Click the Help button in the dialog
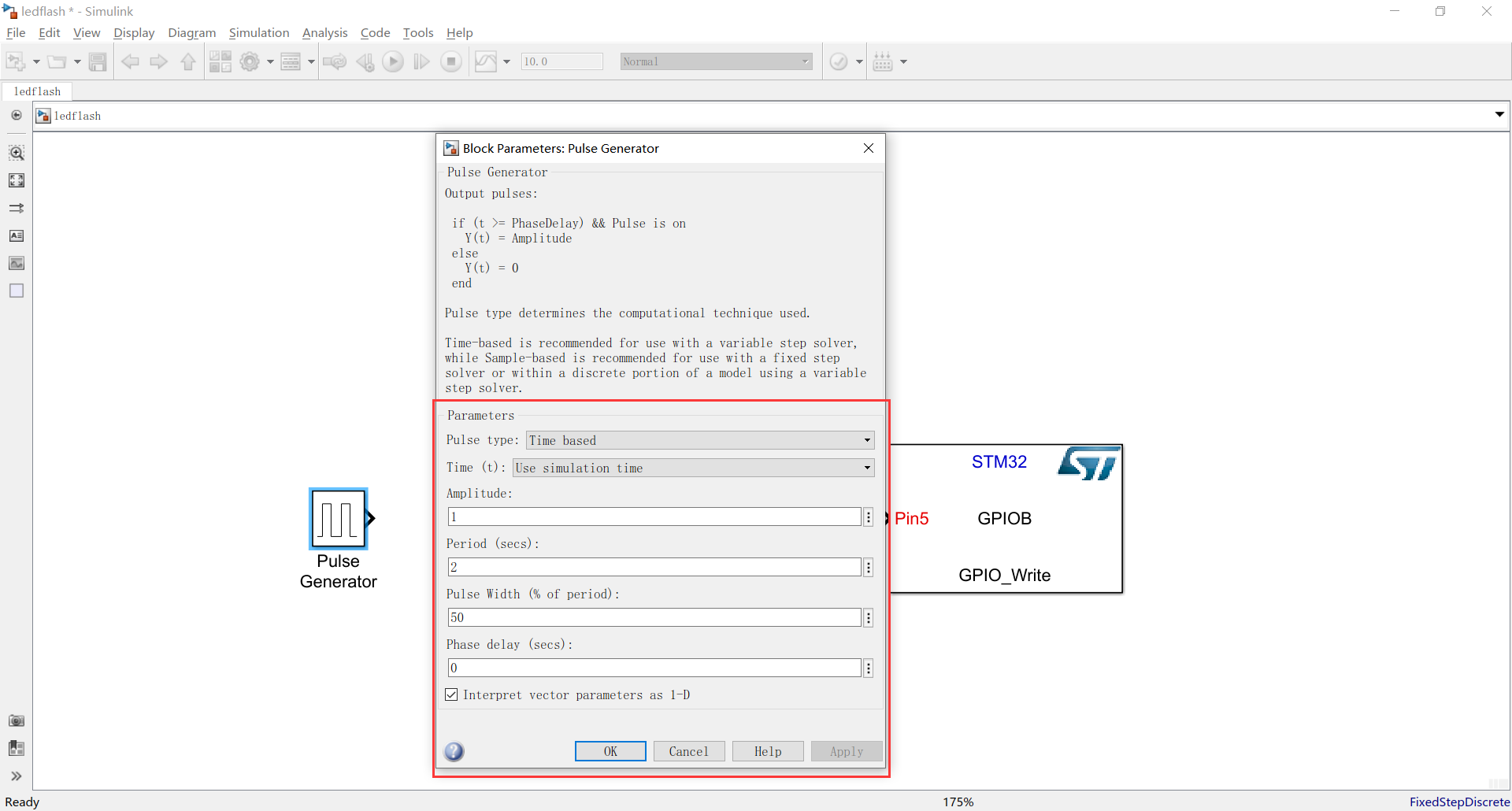The image size is (1512, 811). [767, 751]
